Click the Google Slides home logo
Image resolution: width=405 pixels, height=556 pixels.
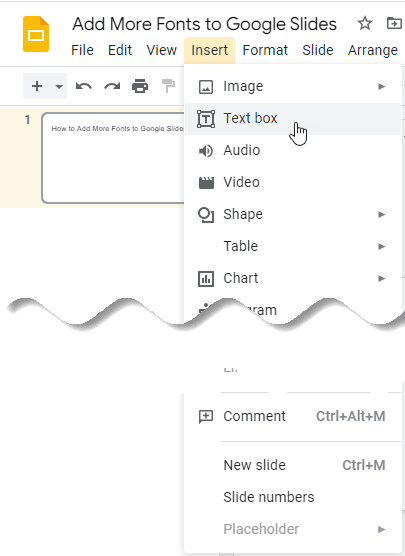coord(36,34)
